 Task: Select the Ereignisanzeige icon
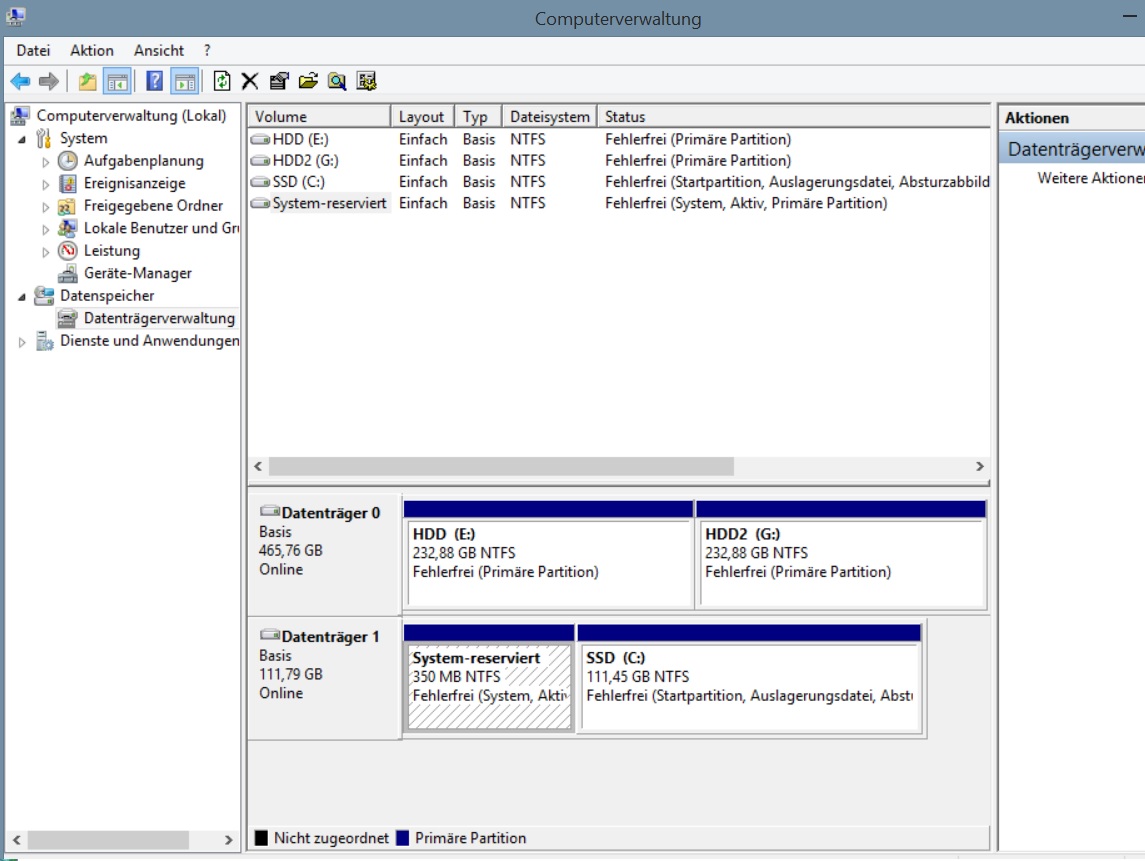[68, 183]
